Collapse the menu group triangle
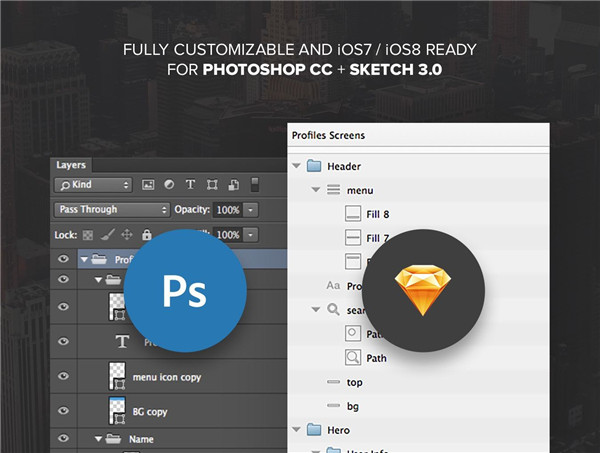Viewport: 600px width, 453px height. tap(316, 189)
